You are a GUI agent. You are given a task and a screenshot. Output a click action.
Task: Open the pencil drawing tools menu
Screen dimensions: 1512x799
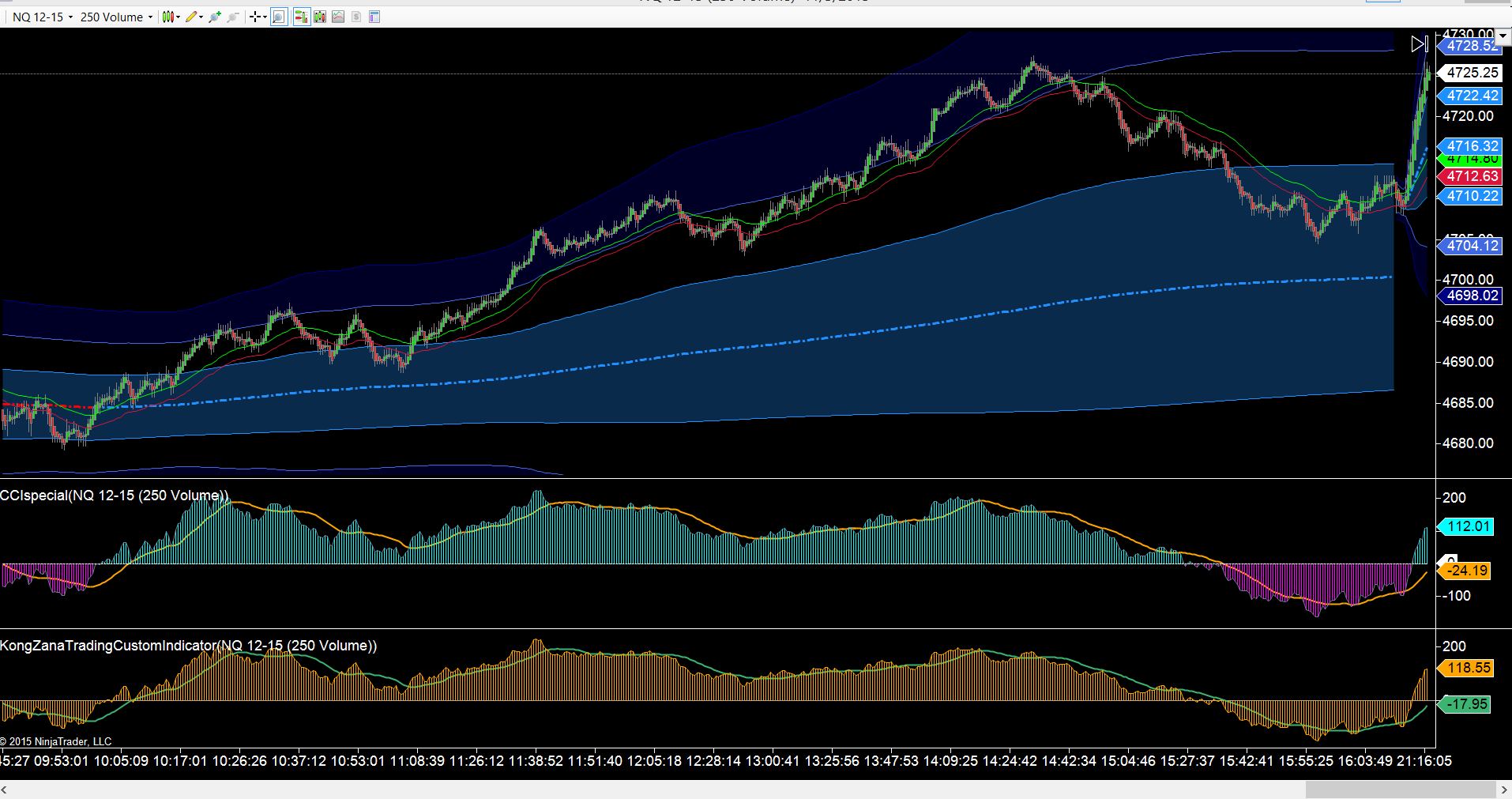pos(194,17)
